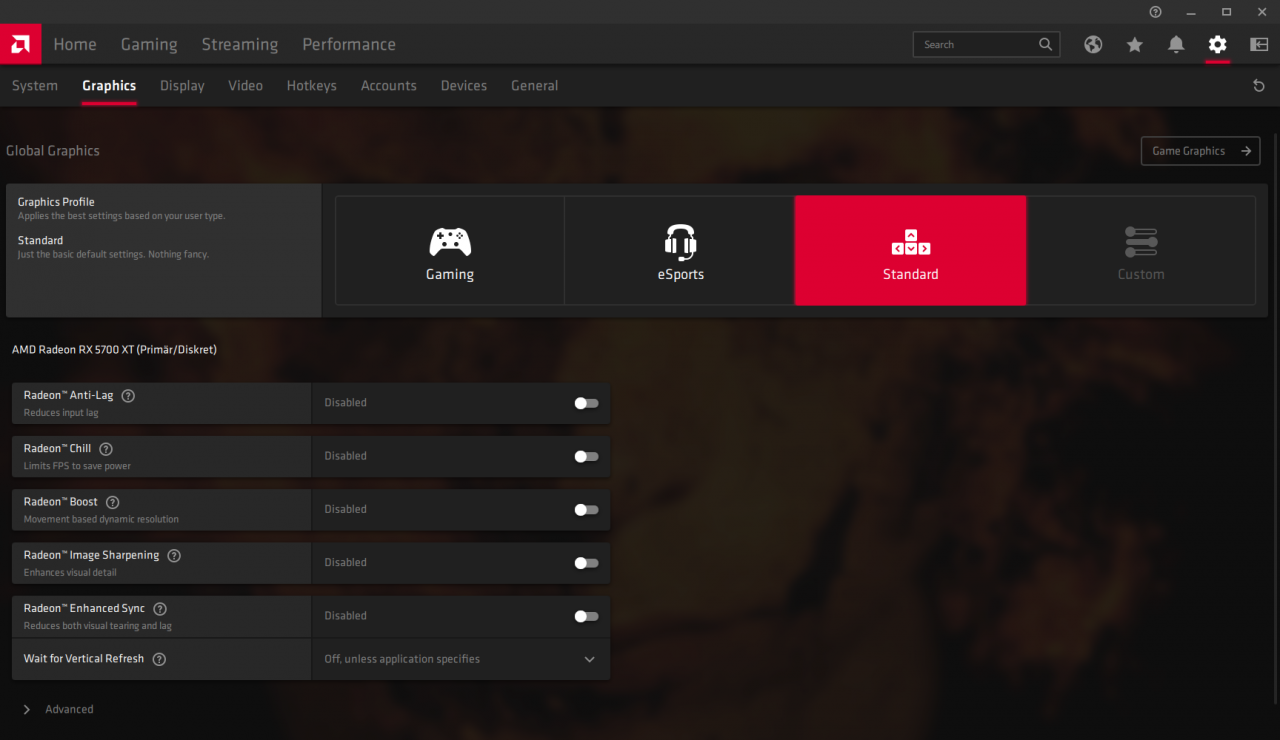The width and height of the screenshot is (1280, 740).
Task: Click AMD Radeon RX 5700 XT label
Action: (114, 350)
